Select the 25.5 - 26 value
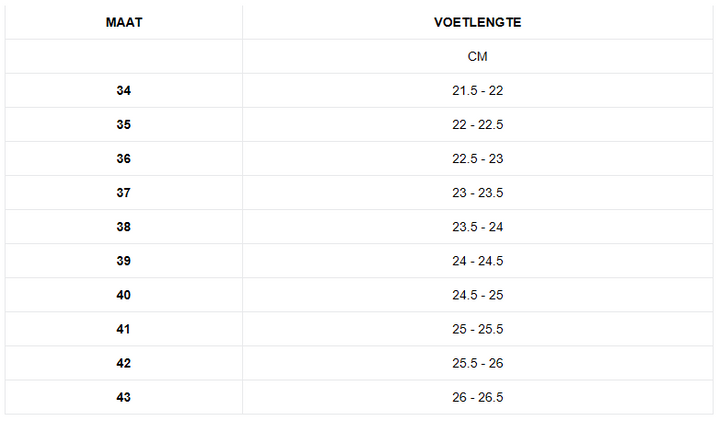The height and width of the screenshot is (421, 720). pyautogui.click(x=478, y=363)
